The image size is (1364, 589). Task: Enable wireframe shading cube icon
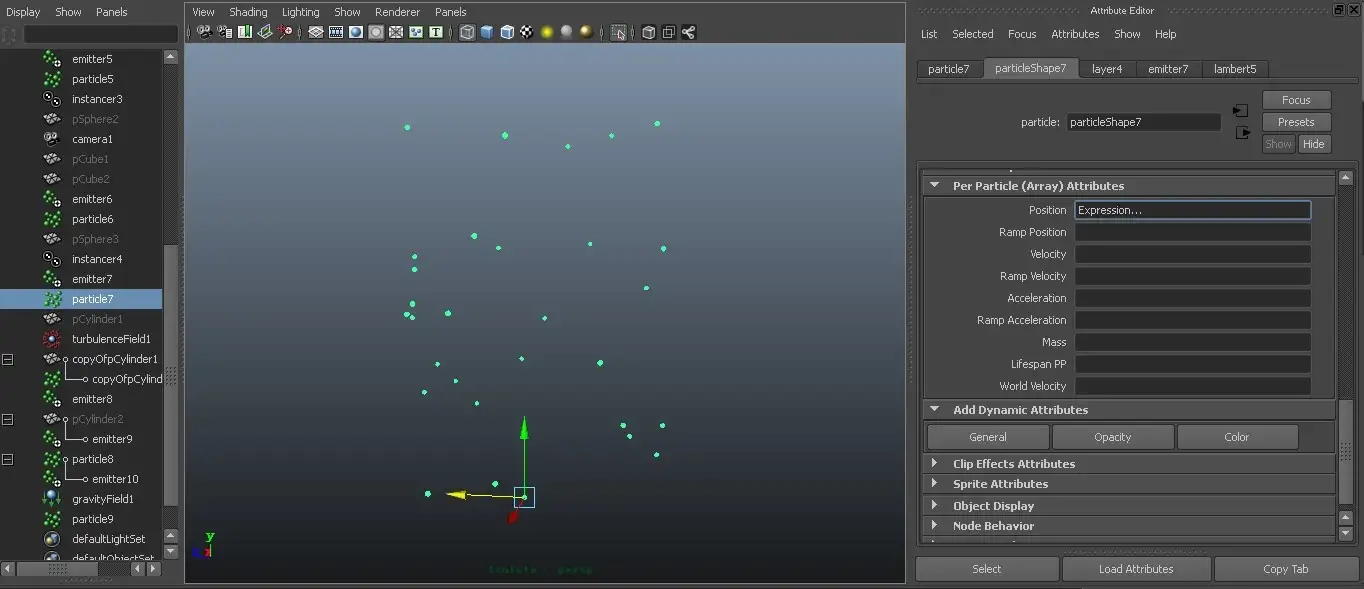click(467, 32)
